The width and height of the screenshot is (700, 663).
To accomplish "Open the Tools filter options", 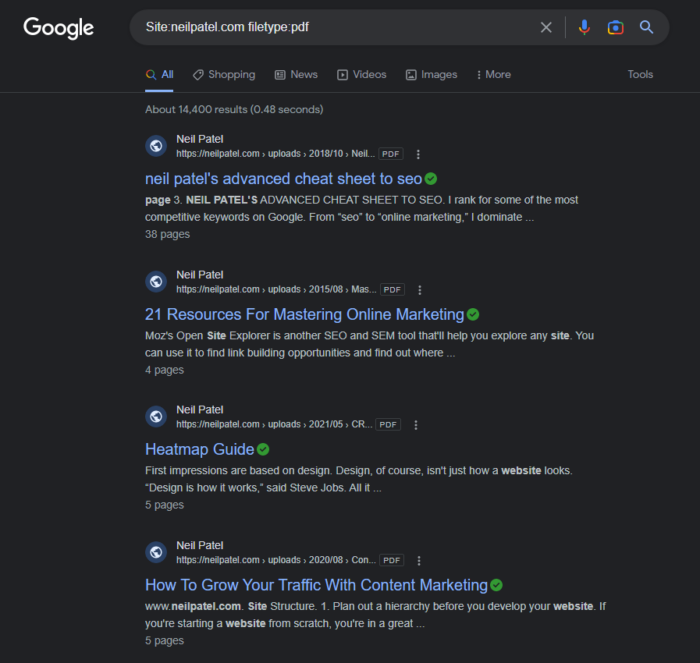I will click(640, 75).
